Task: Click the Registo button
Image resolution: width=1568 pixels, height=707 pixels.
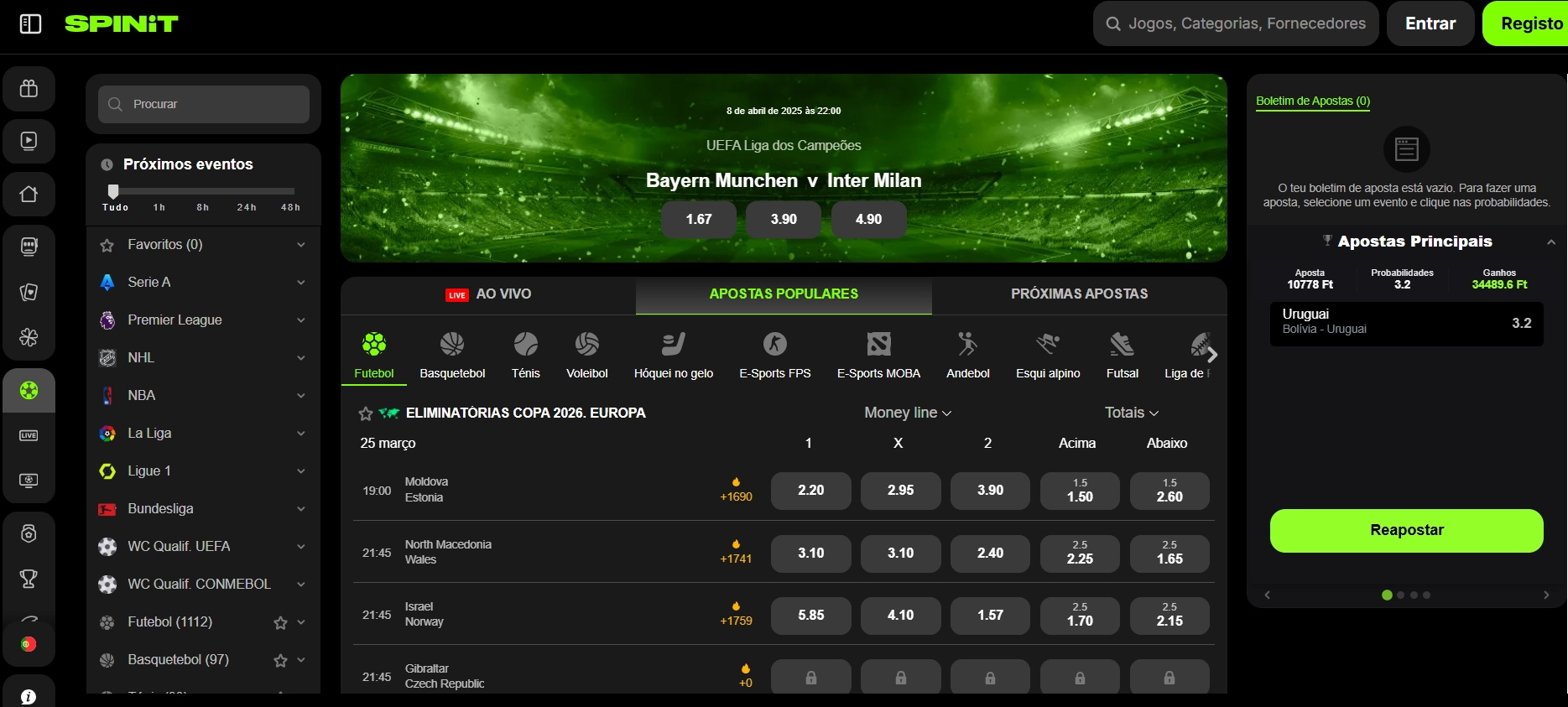Action: pyautogui.click(x=1527, y=23)
